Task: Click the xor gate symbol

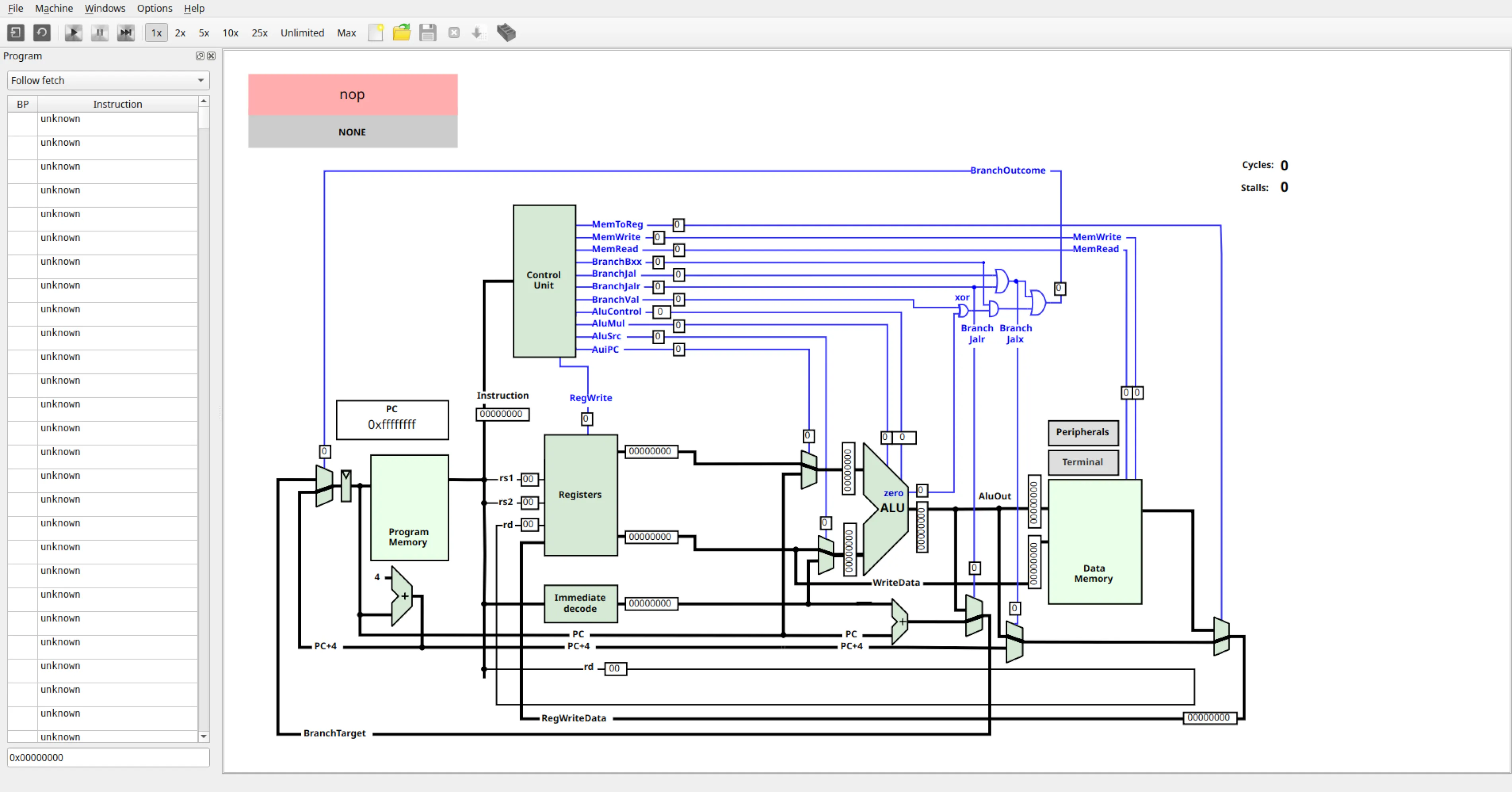Action: point(963,310)
